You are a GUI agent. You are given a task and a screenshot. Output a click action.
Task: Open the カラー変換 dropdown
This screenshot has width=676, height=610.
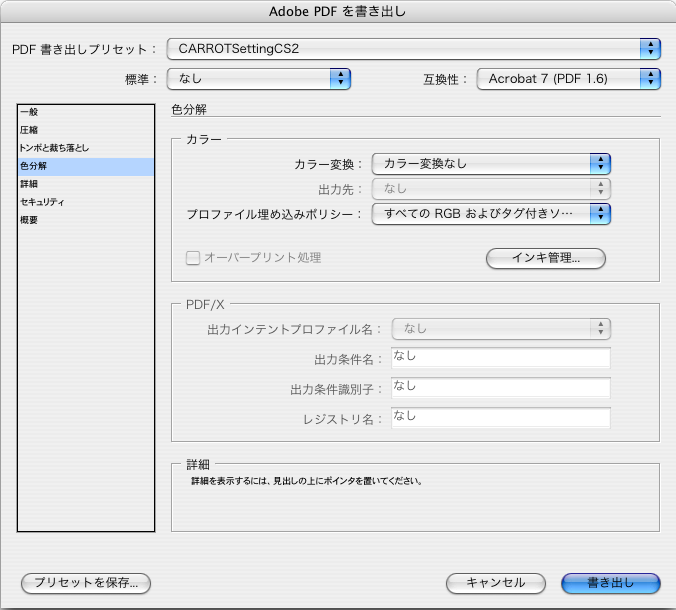(x=491, y=164)
